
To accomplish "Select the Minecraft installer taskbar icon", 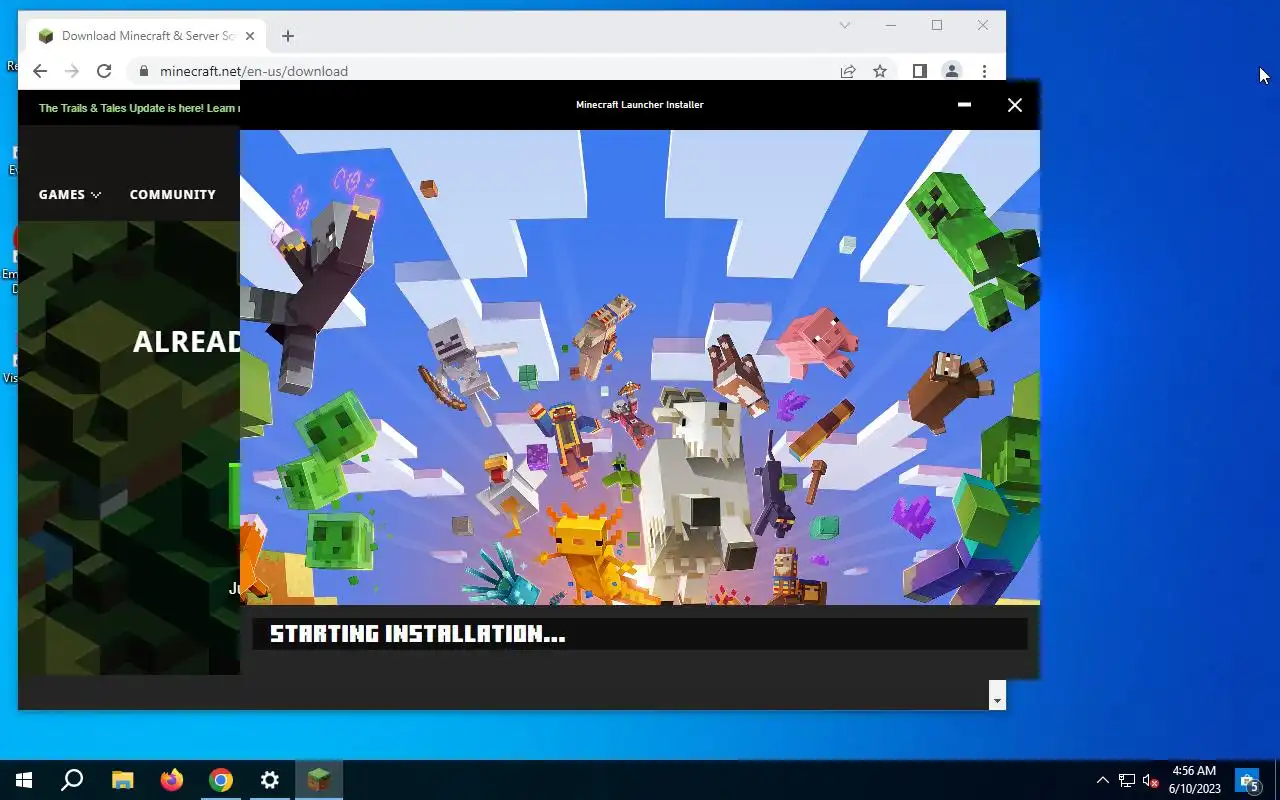I will click(319, 780).
